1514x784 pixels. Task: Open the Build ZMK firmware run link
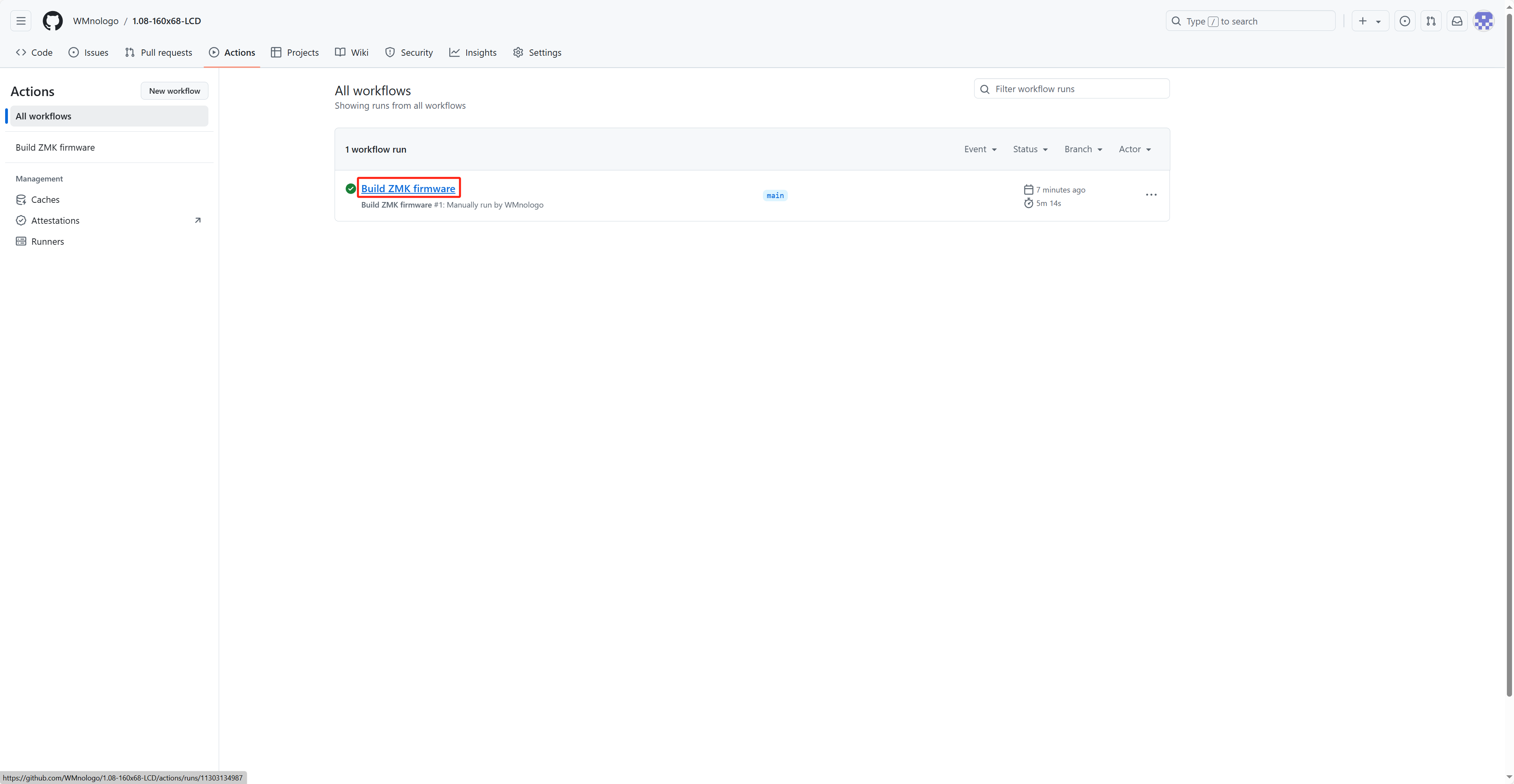408,189
